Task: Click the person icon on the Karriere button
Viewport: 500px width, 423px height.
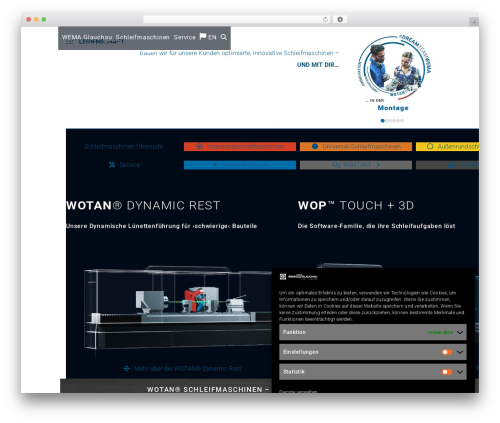Action: 451,165
